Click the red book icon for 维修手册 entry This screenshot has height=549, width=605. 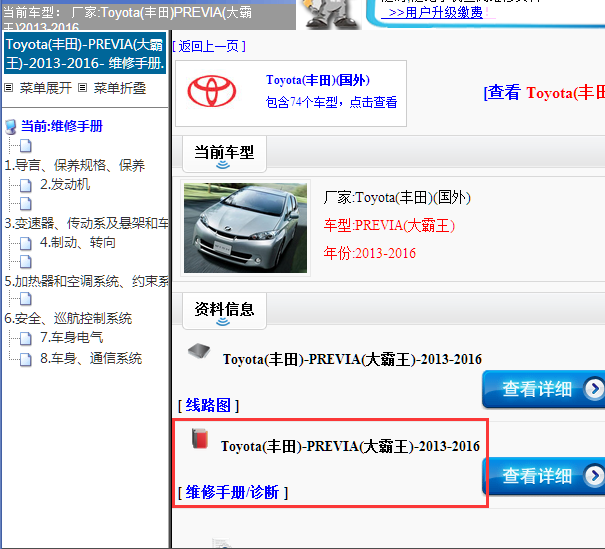pos(200,438)
